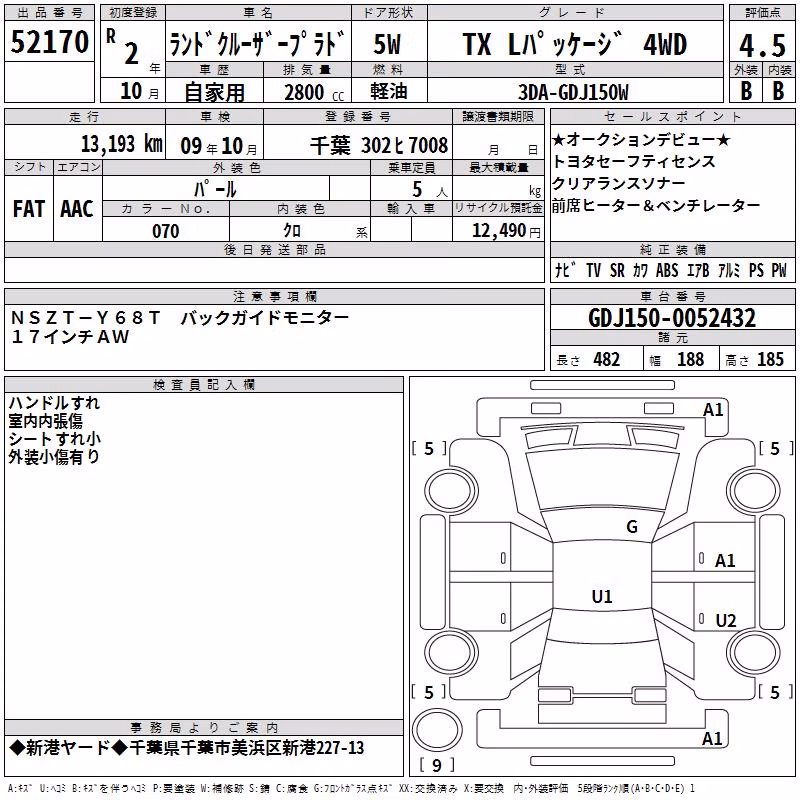This screenshot has width=800, height=800.
Task: Select the A1 mark on front door
Action: pyautogui.click(x=725, y=561)
